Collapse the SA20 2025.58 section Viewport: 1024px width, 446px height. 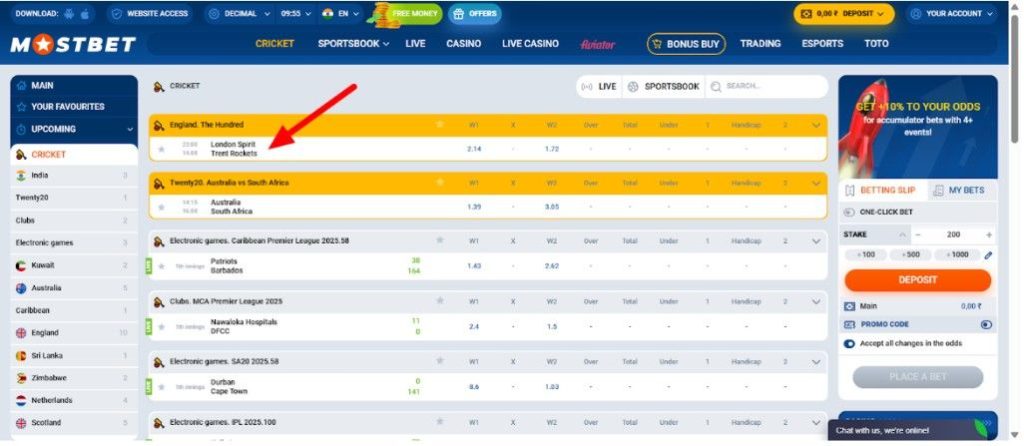pyautogui.click(x=816, y=362)
